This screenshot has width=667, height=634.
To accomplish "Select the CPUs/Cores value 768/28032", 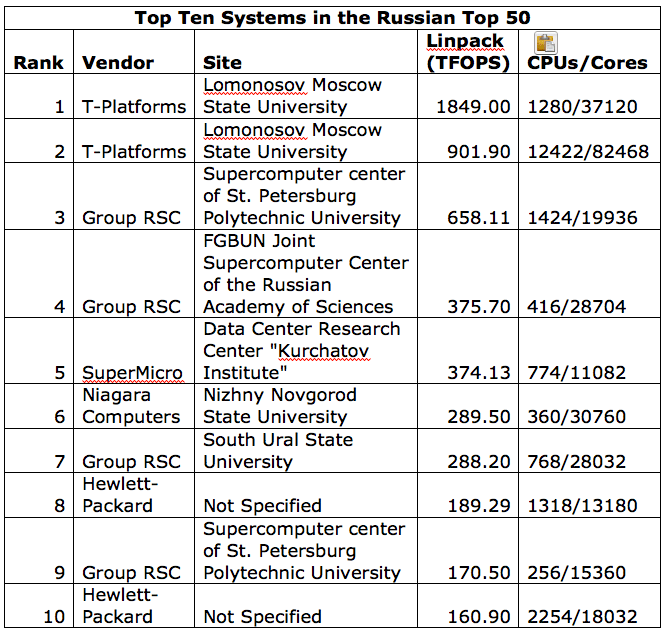I will pos(576,462).
